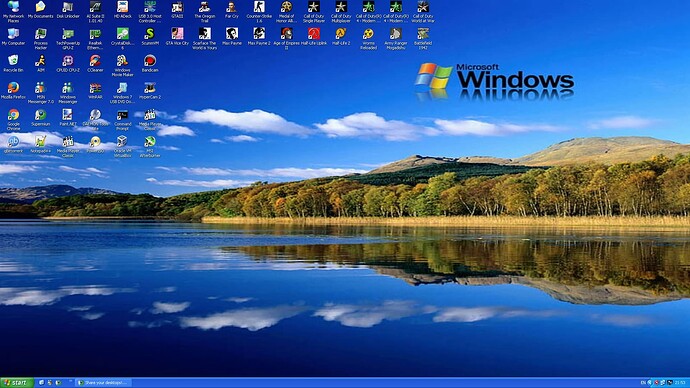
Task: Open Command Prompt shortcut
Action: [122, 120]
